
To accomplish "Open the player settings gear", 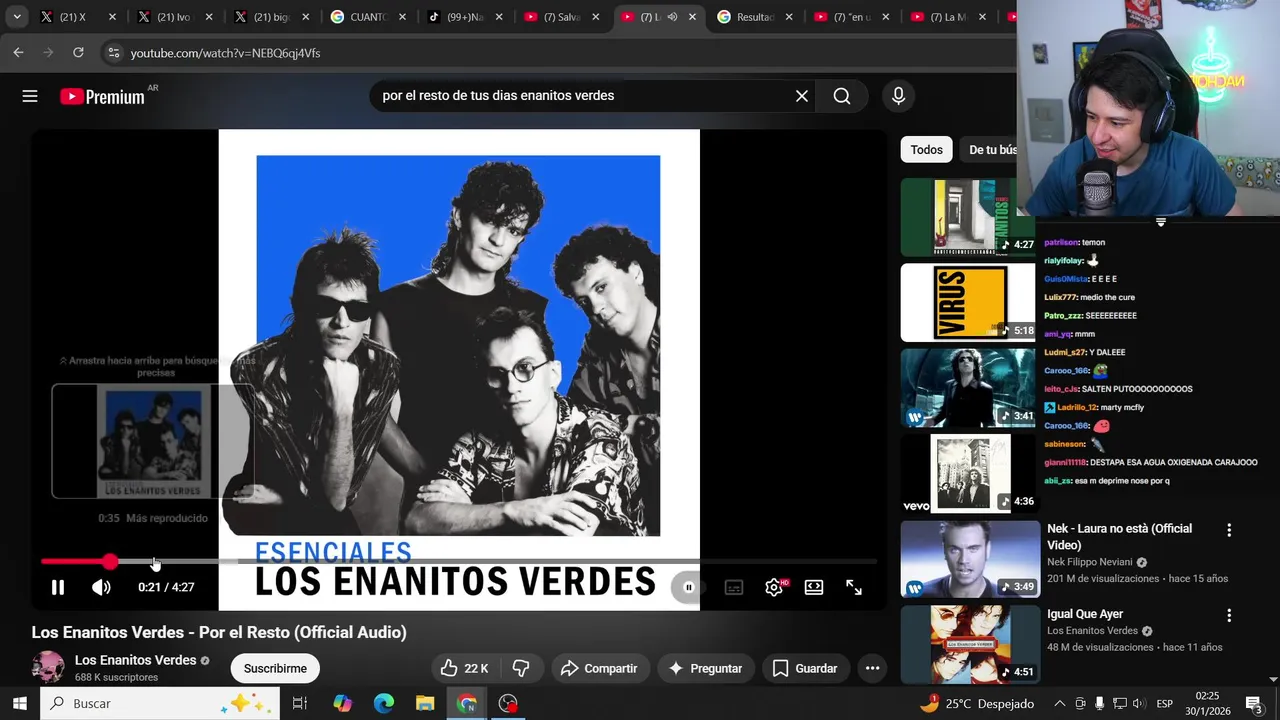I will coord(774,587).
